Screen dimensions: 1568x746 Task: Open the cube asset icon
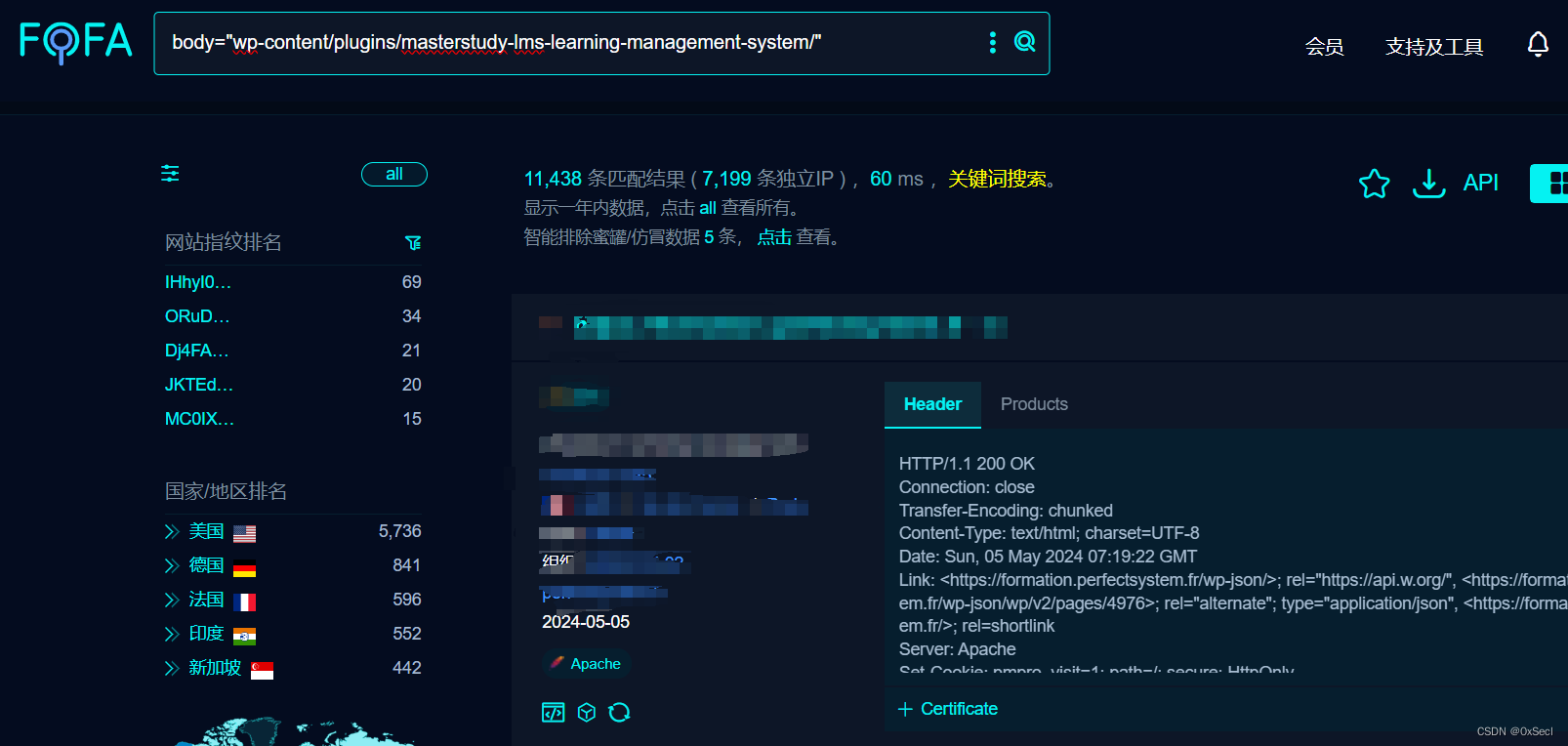[x=586, y=712]
